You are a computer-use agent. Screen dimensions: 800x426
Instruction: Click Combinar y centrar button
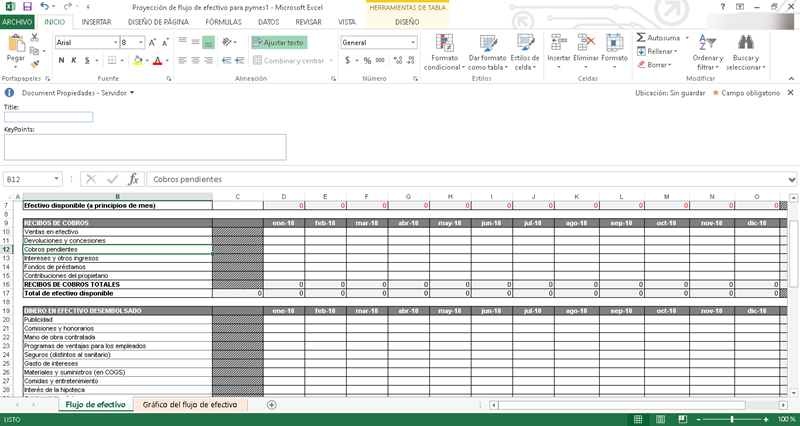[289, 61]
